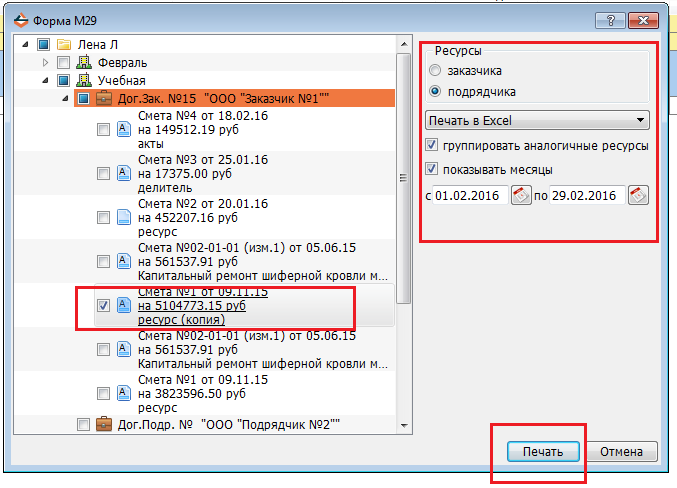
Task: Check second Смета №02-01-01 (изм.1) checkbox
Action: pos(103,349)
